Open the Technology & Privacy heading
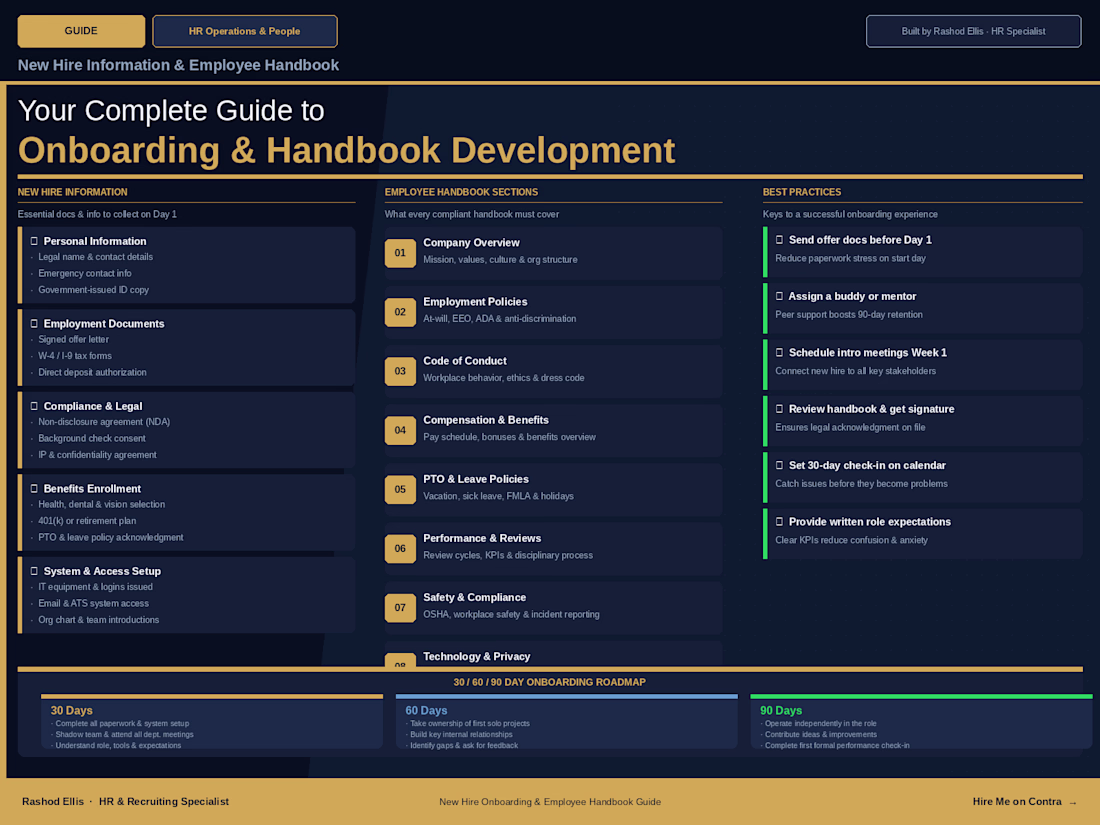Viewport: 1100px width, 825px height. click(x=476, y=657)
